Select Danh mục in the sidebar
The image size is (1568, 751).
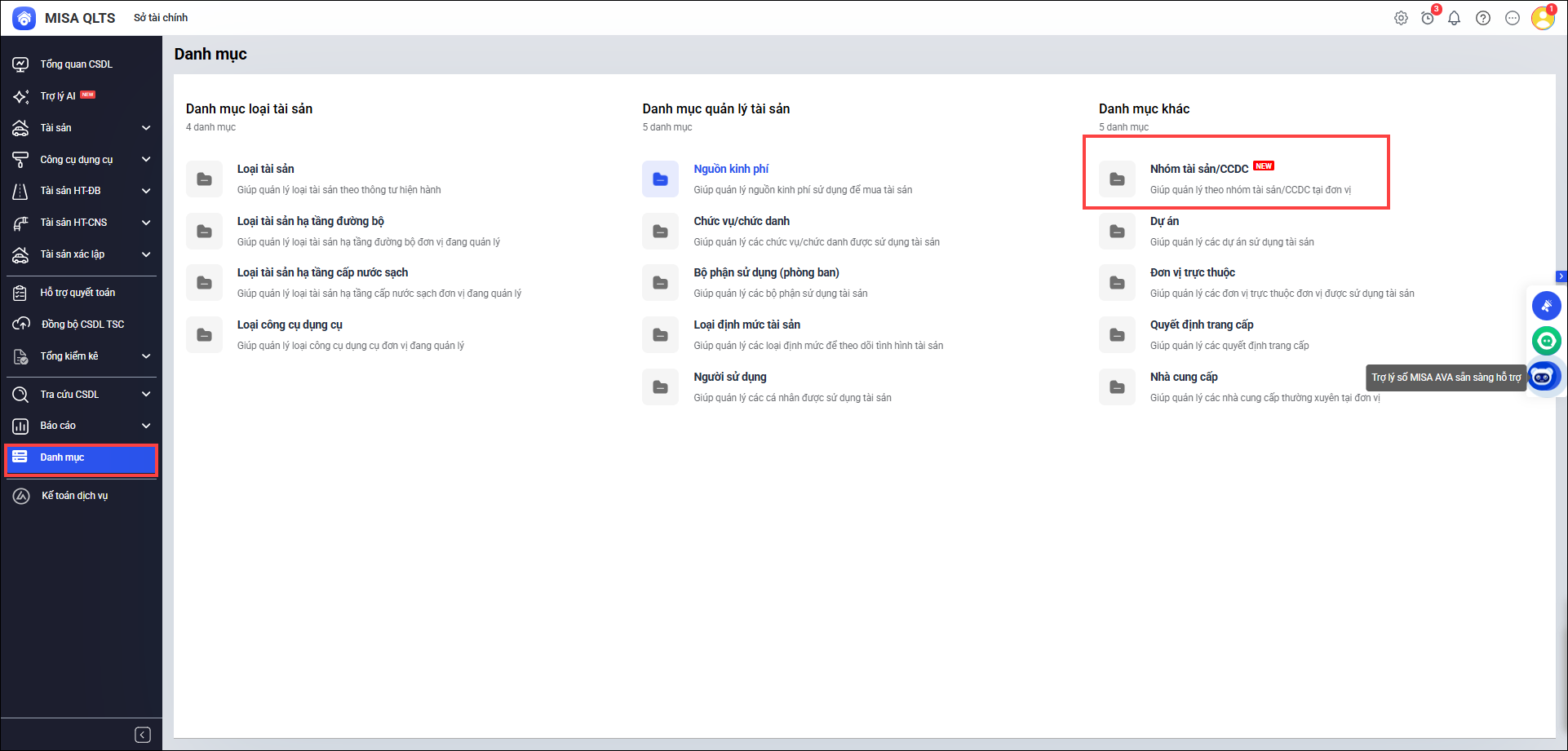click(x=63, y=457)
